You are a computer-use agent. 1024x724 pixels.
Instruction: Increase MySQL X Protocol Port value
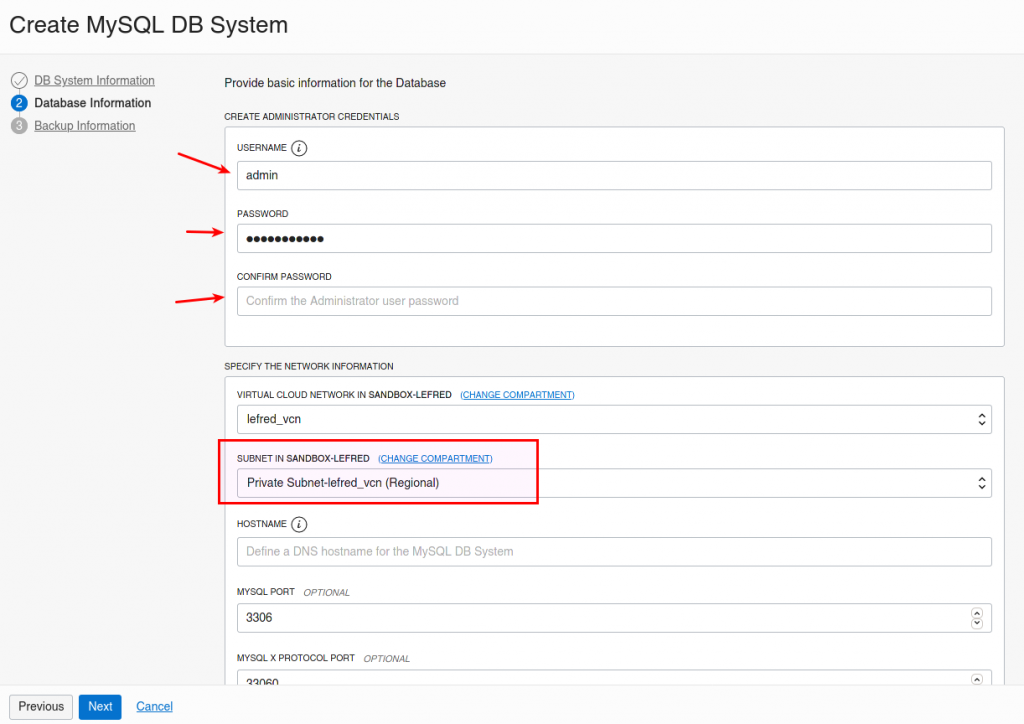[x=977, y=679]
